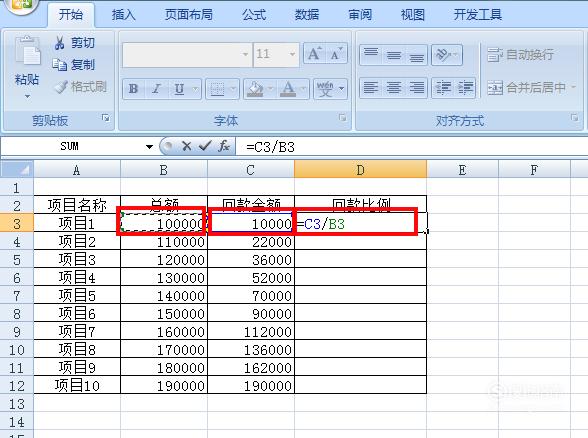Select cell C12 containing 190000
This screenshot has width=588, height=438.
251,385
